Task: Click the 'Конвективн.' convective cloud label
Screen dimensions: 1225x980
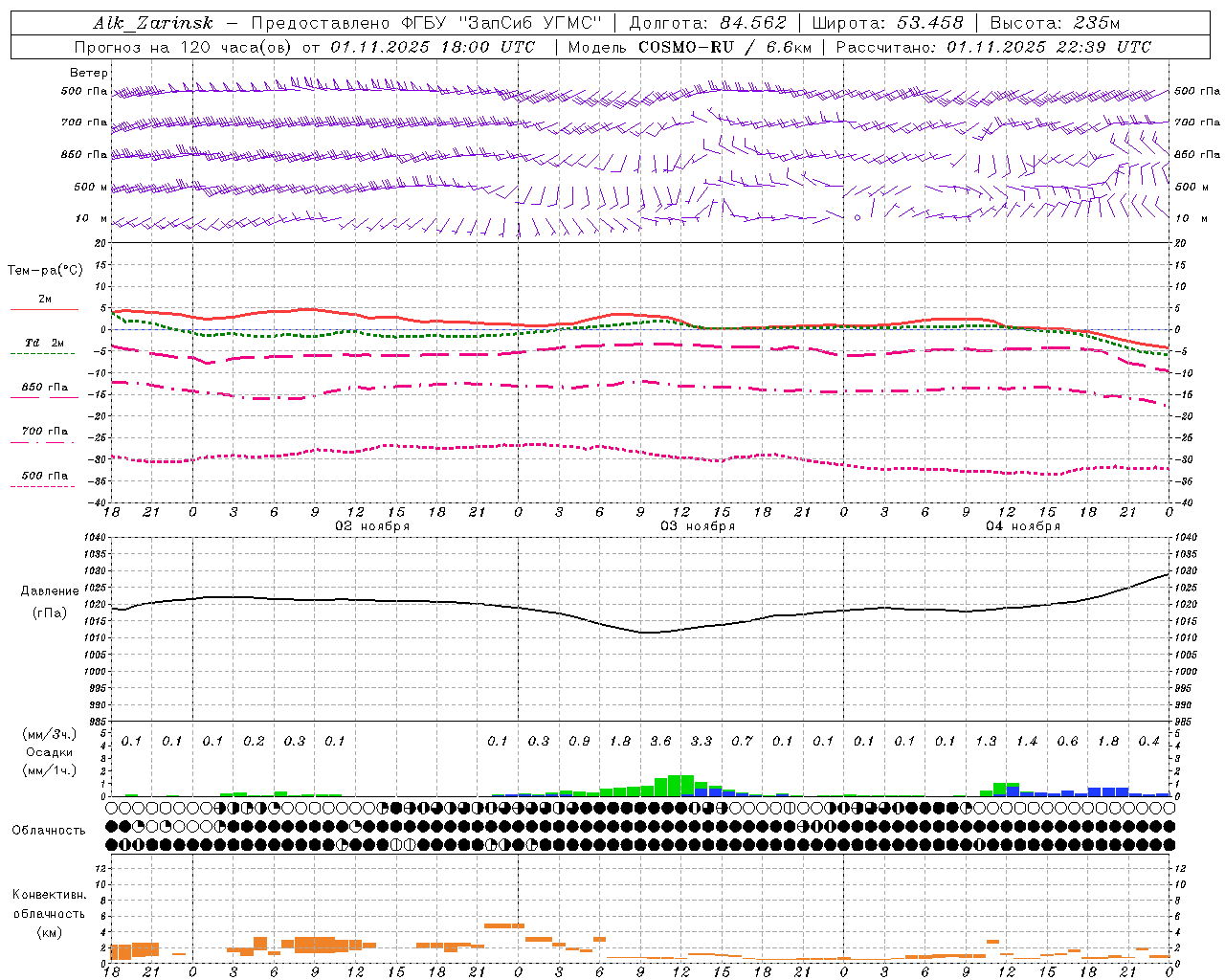Action: (50, 895)
